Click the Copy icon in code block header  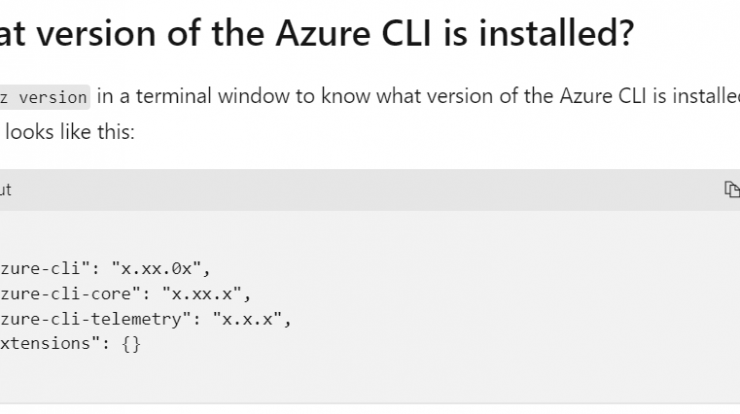click(732, 190)
